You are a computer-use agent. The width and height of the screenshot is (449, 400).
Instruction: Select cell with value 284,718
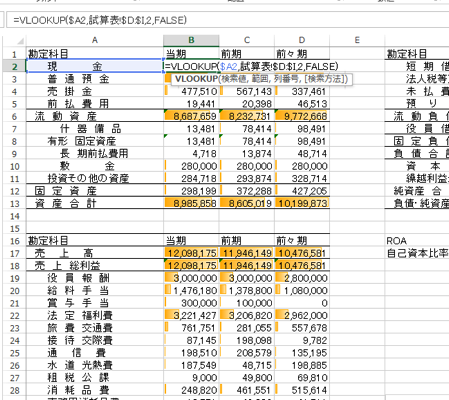[191, 178]
